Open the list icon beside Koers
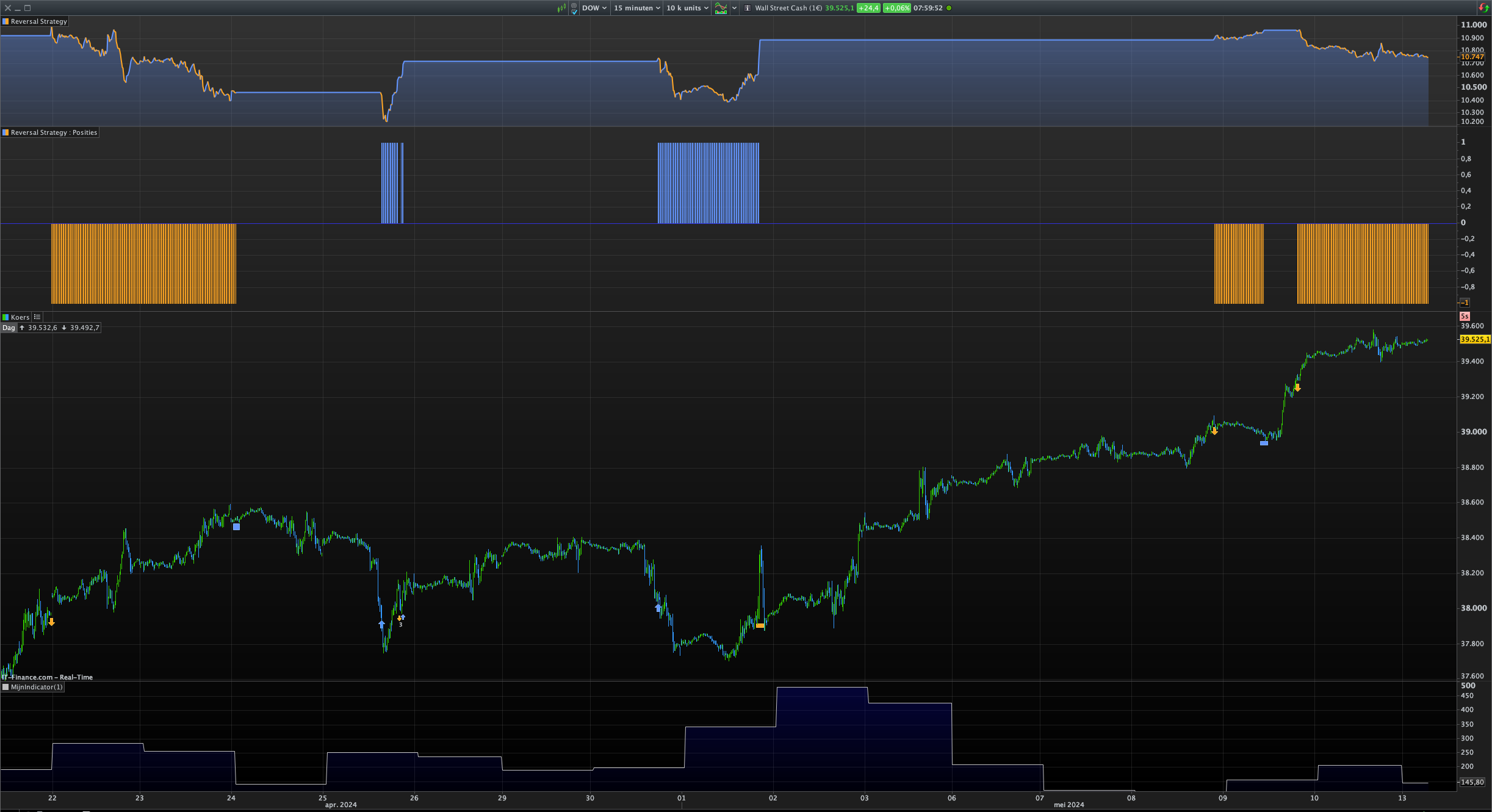 coord(37,317)
